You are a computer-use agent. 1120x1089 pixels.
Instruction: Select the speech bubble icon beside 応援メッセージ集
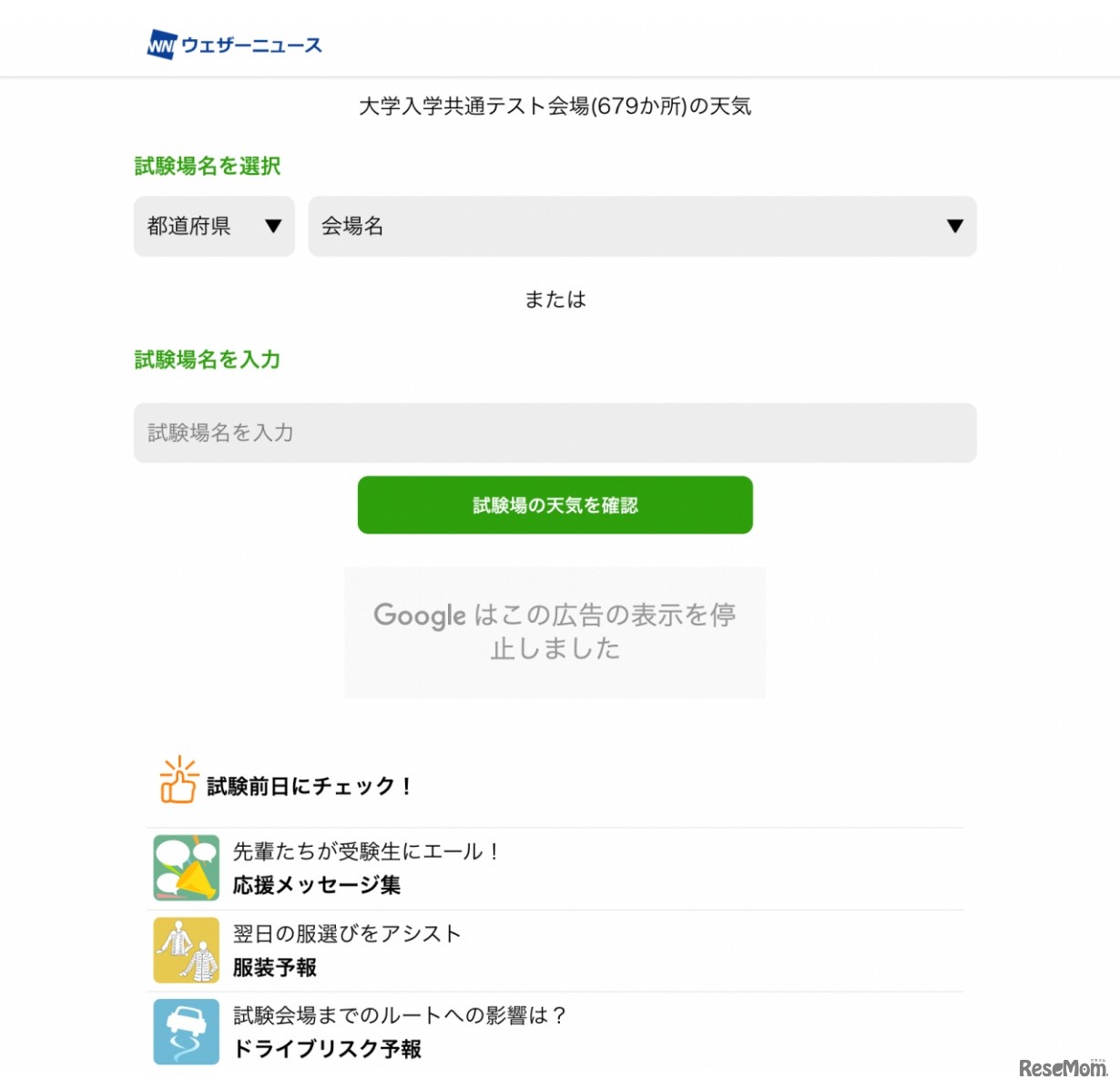pos(186,867)
